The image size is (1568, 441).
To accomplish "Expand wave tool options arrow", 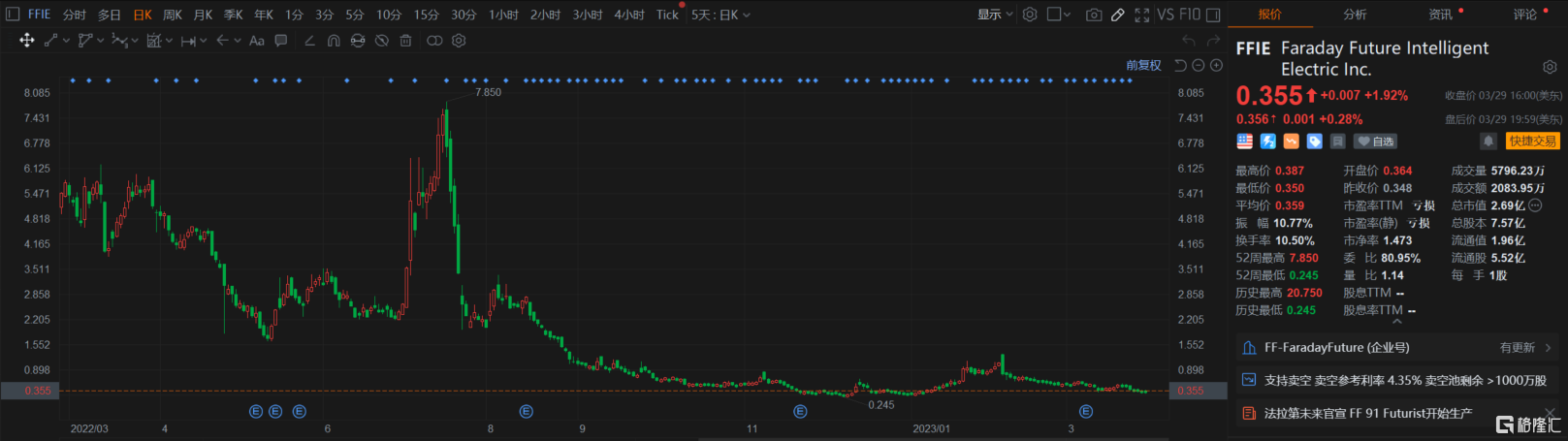I will click(x=135, y=42).
